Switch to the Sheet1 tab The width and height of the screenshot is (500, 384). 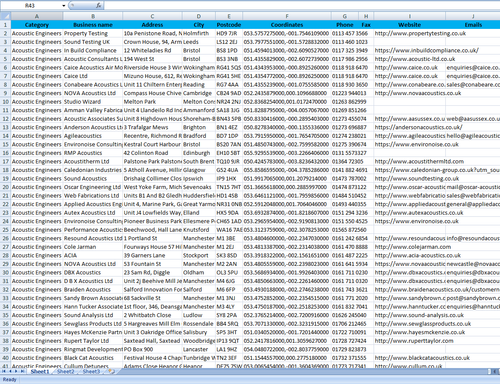coord(40,371)
